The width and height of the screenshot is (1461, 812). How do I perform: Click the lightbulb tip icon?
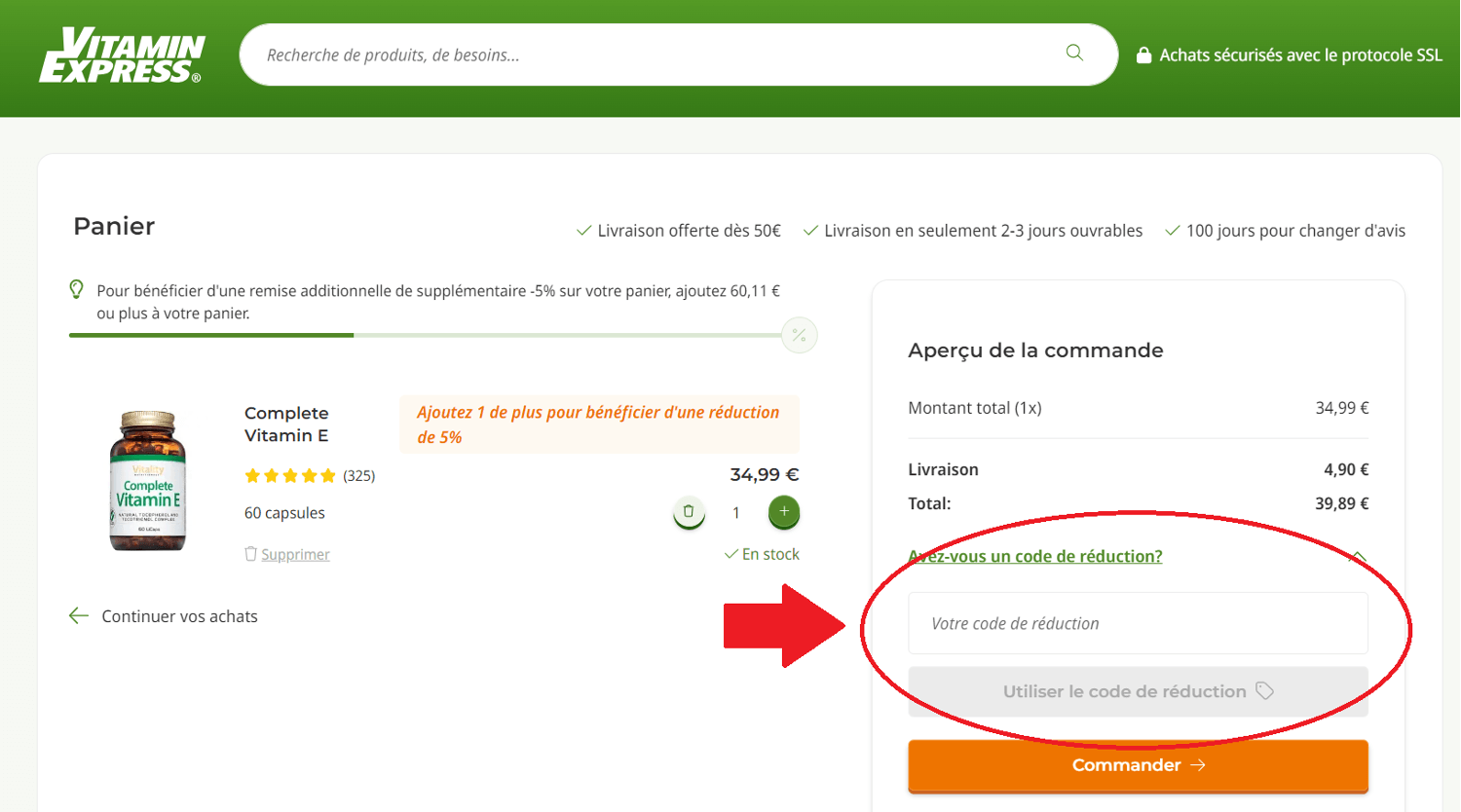tap(76, 289)
